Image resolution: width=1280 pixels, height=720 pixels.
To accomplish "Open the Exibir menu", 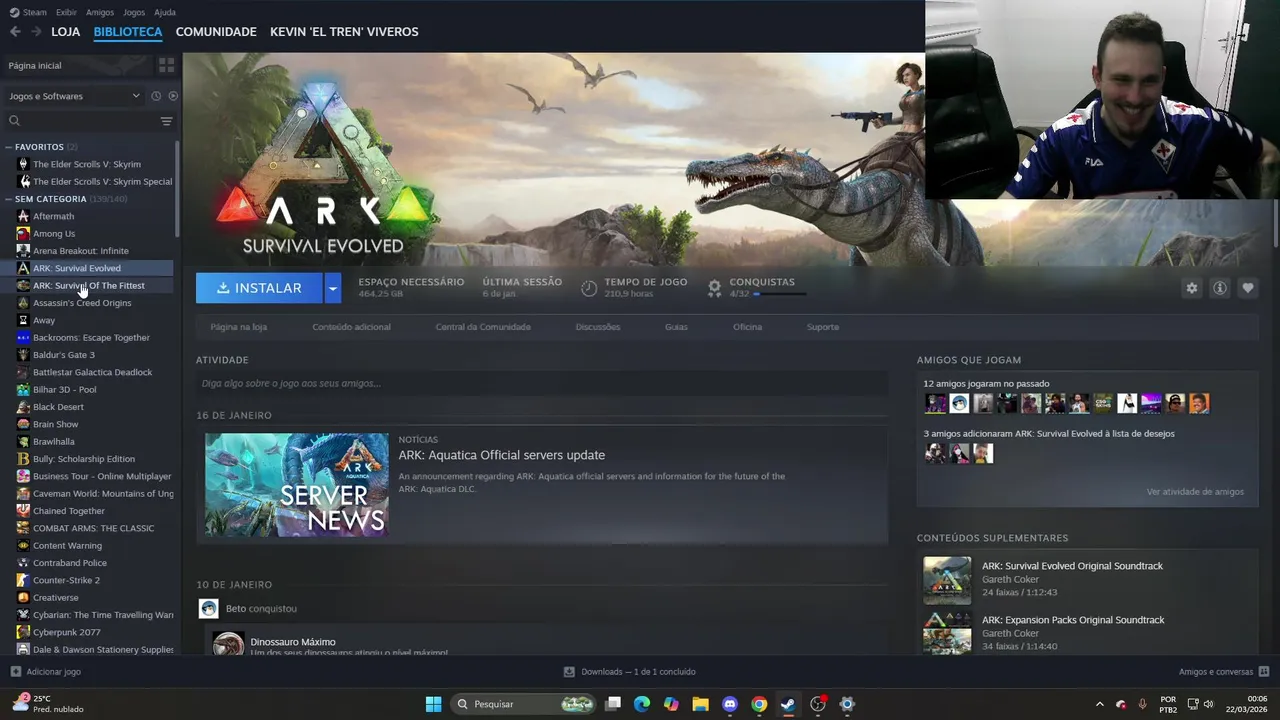I will coord(66,12).
